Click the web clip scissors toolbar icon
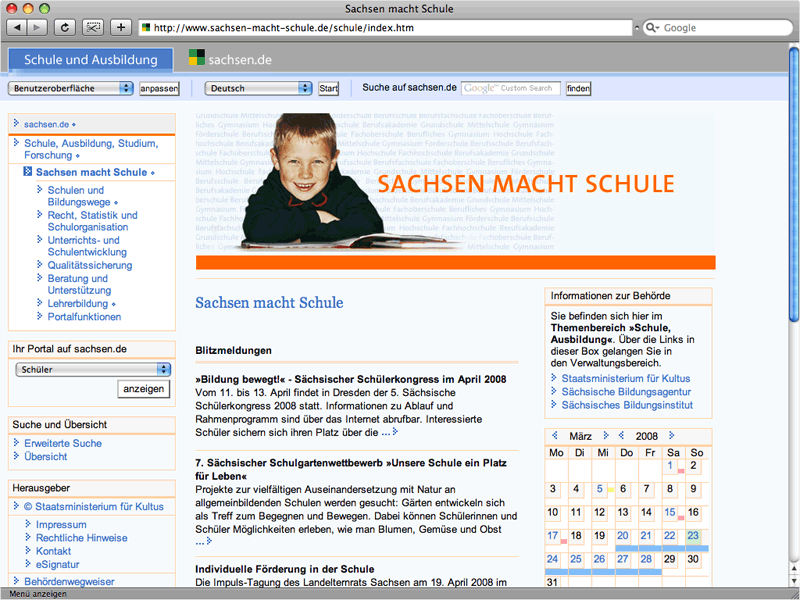 [x=93, y=27]
